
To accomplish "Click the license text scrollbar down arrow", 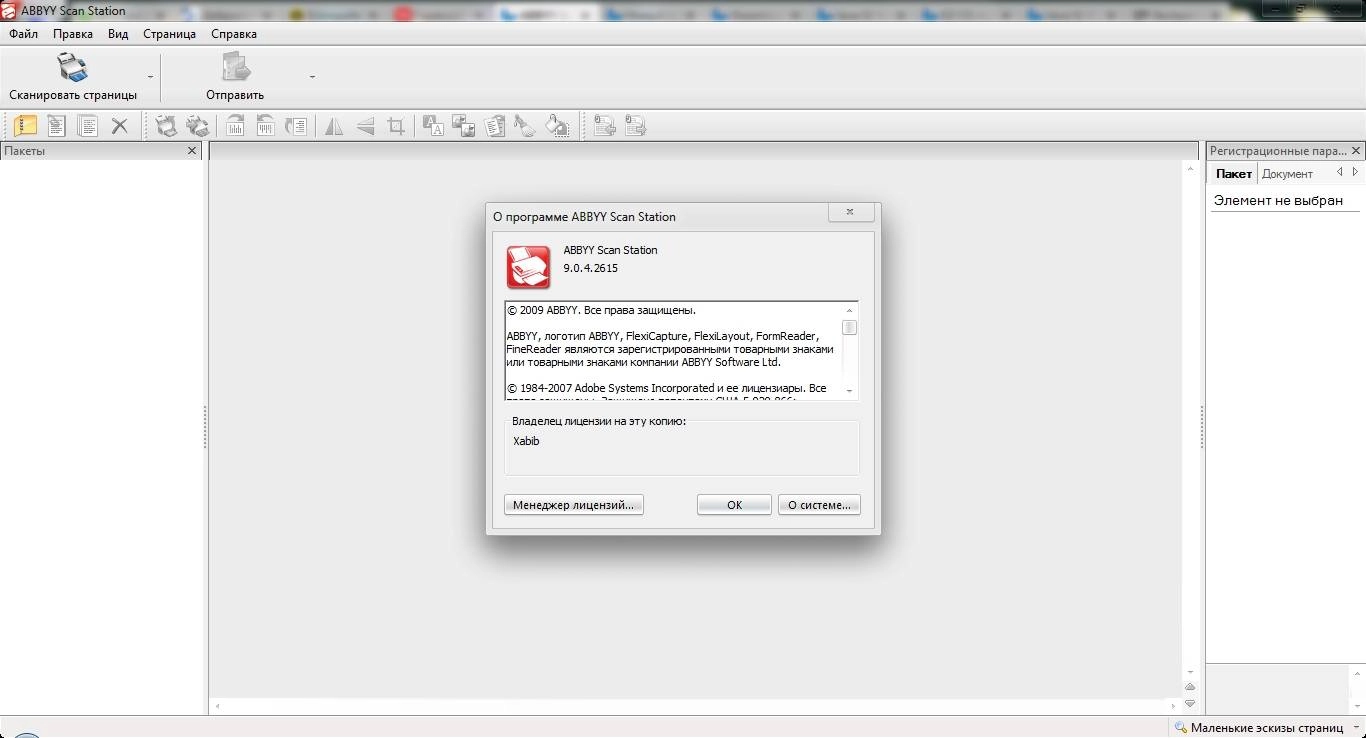I will (x=849, y=391).
